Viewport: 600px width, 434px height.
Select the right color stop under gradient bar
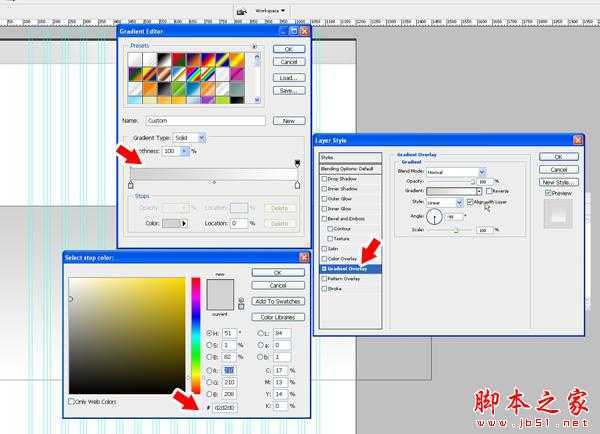[297, 185]
